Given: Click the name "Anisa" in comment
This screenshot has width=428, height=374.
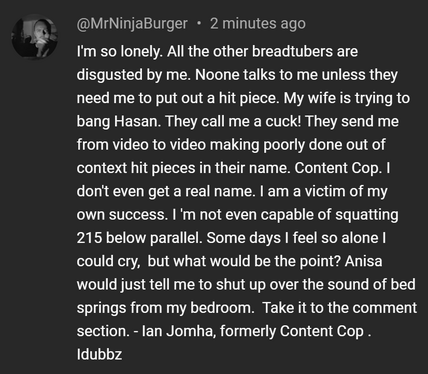Looking at the screenshot, I should coord(363,261).
